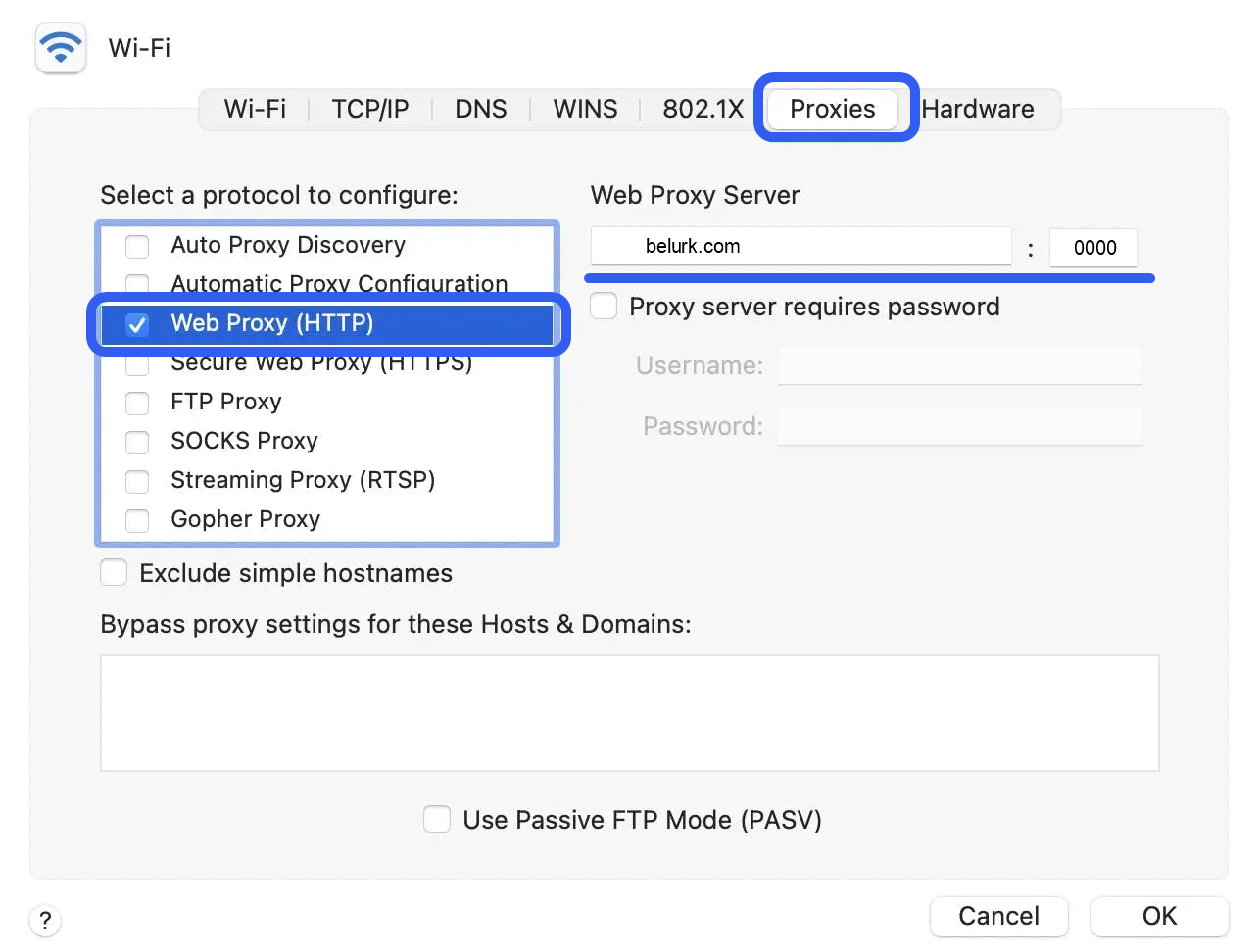
Task: Click the proxy server address field belurk.com
Action: click(x=800, y=246)
